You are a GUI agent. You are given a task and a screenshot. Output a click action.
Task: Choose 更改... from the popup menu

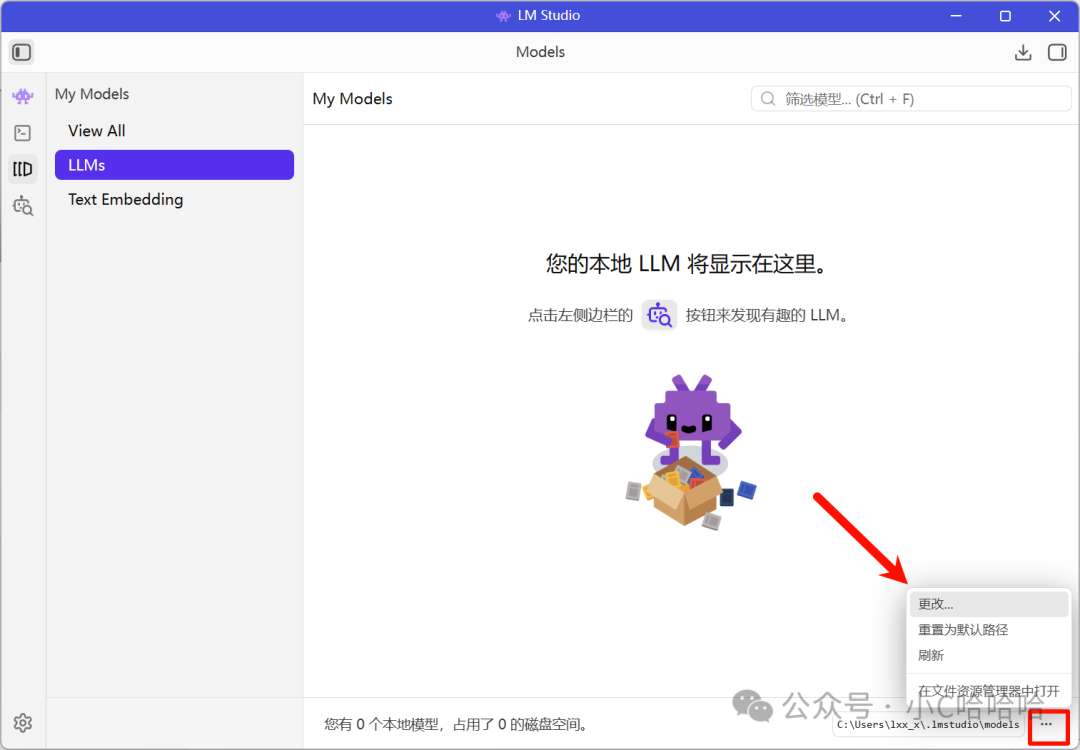coord(988,604)
